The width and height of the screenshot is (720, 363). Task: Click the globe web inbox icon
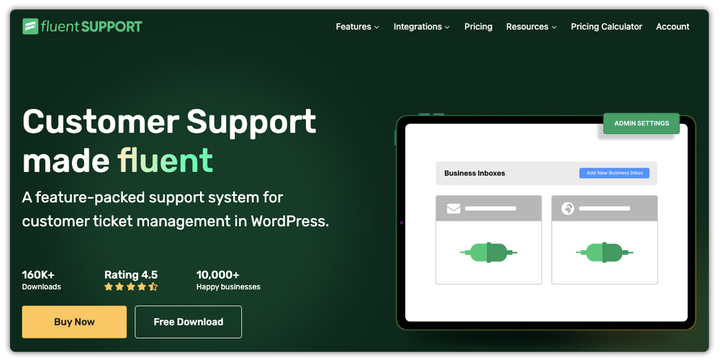coord(568,208)
